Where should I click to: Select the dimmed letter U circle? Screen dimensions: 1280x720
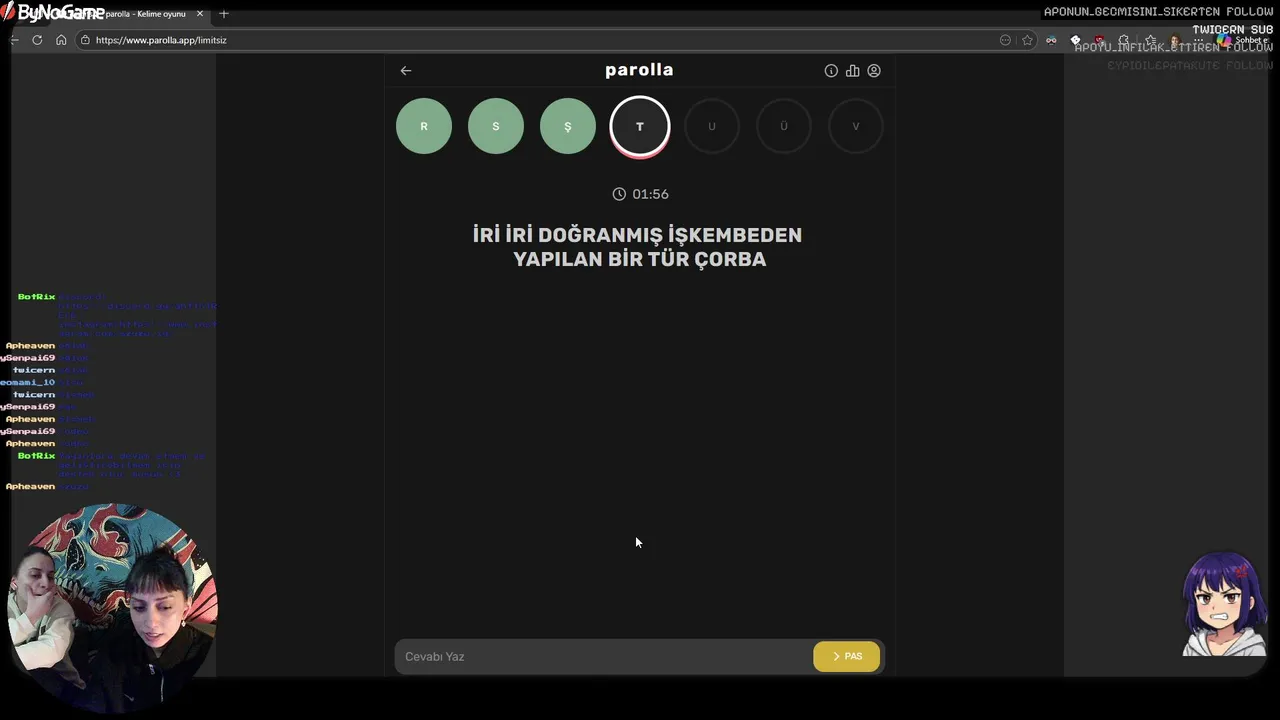(712, 126)
